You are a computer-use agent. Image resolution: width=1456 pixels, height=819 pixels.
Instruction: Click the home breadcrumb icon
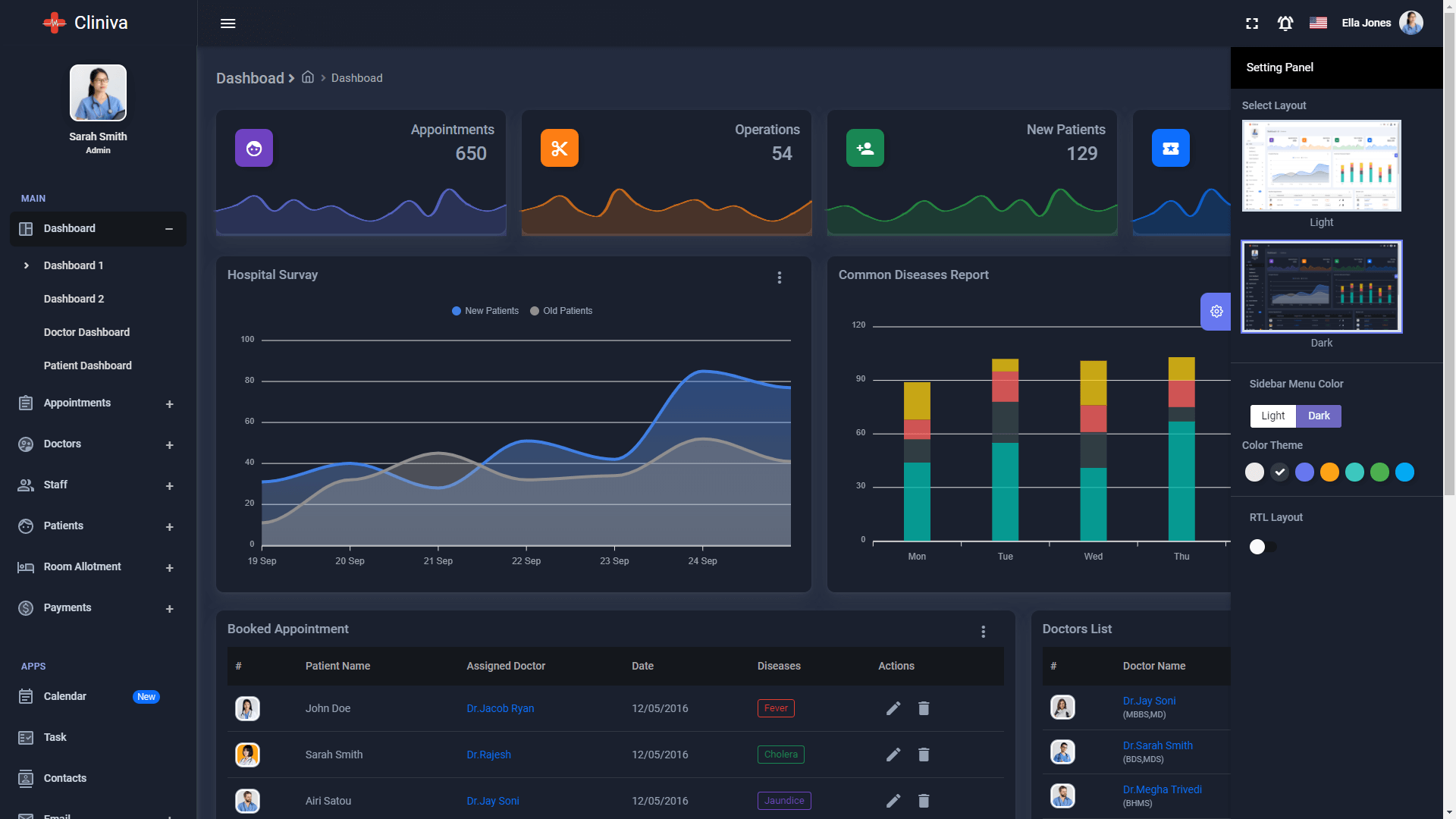click(308, 77)
